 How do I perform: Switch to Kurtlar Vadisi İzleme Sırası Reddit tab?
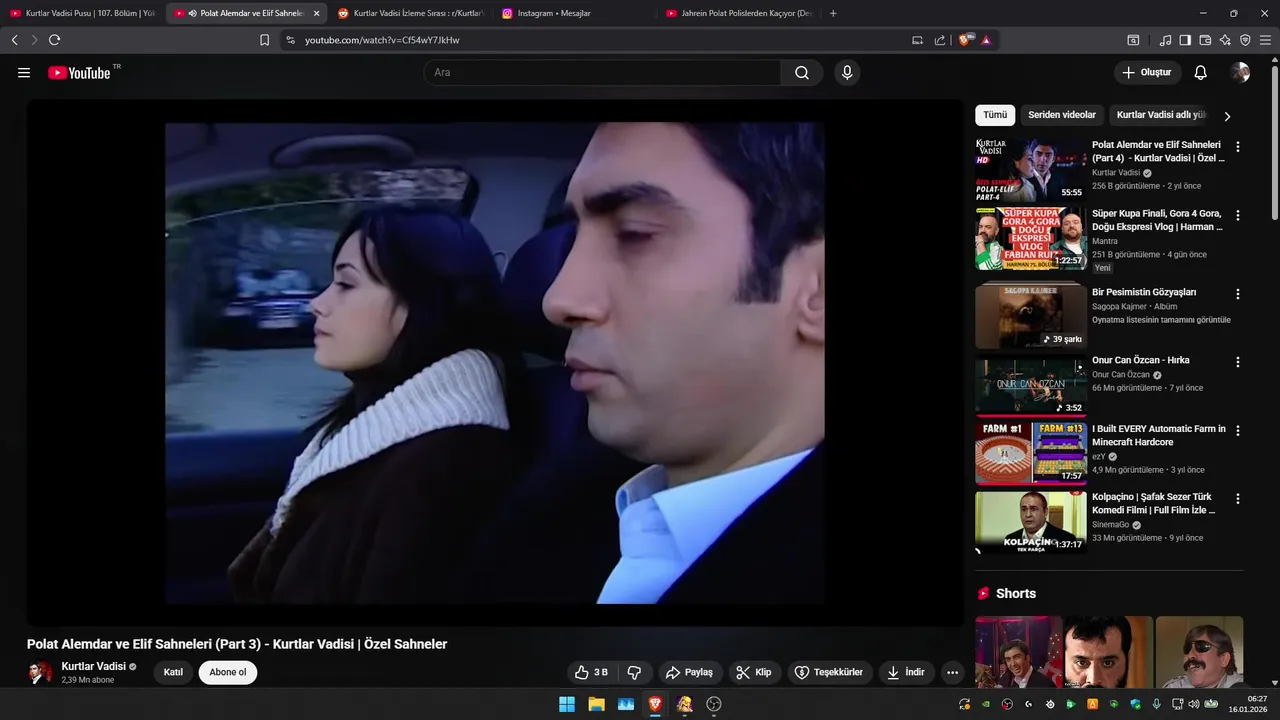(411, 13)
